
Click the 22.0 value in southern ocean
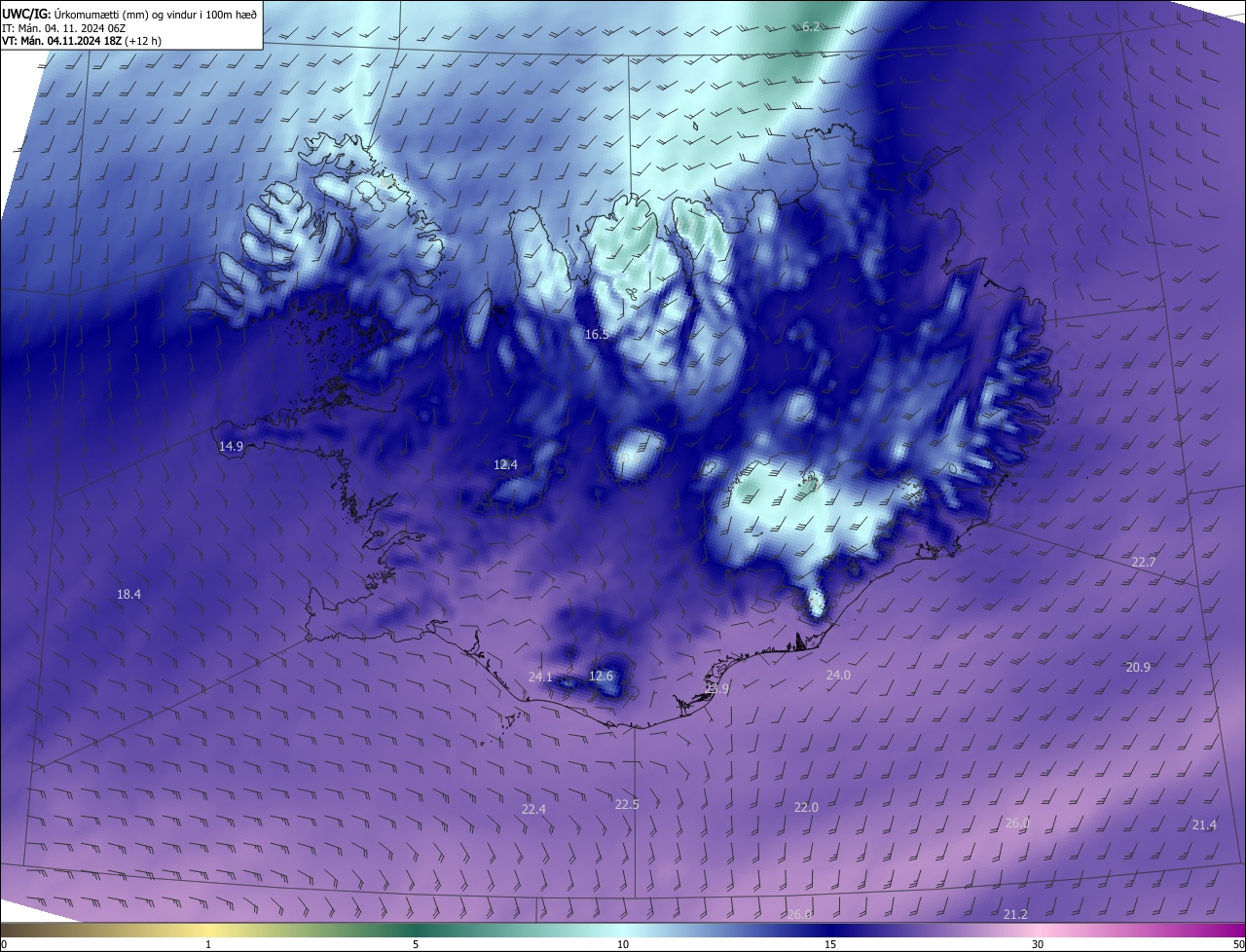coord(806,807)
